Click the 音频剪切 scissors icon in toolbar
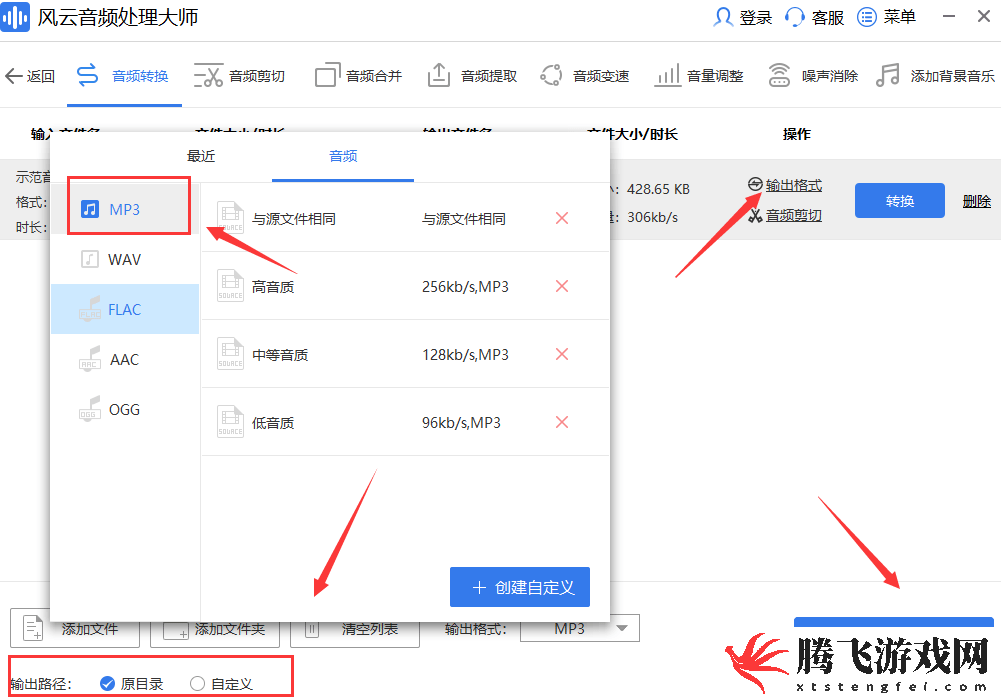This screenshot has width=1001, height=700. pyautogui.click(x=208, y=76)
